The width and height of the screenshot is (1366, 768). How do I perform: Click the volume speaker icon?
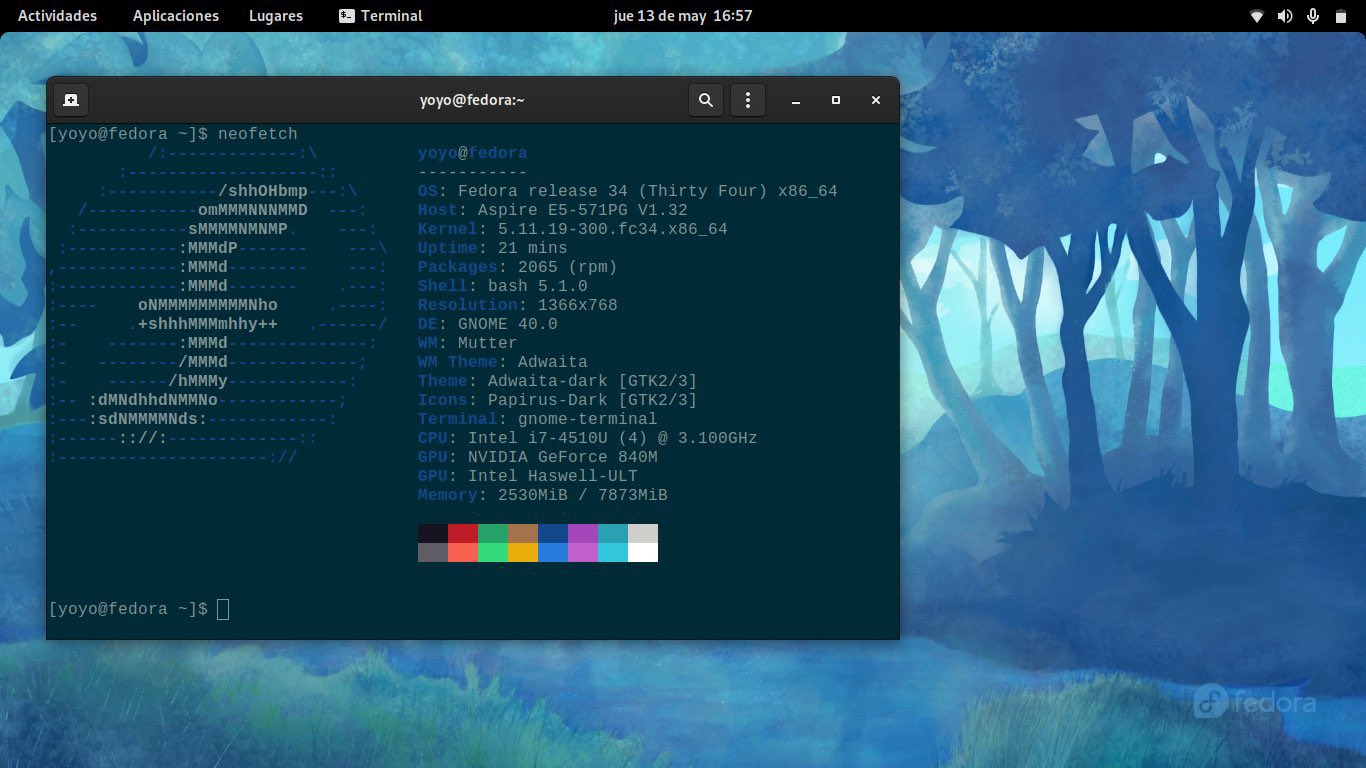tap(1285, 16)
